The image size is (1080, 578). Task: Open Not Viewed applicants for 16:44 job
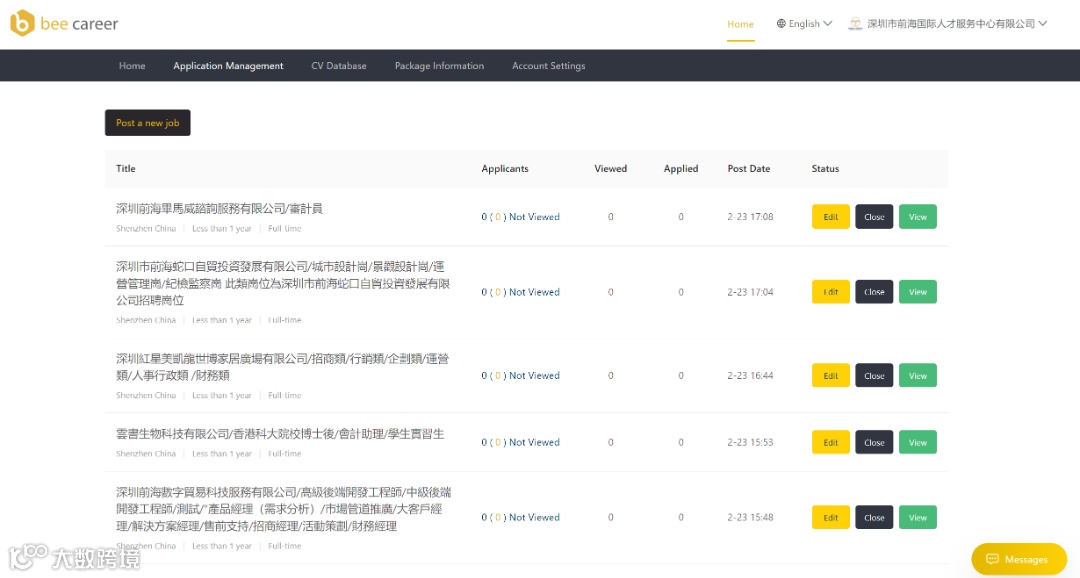pos(521,375)
